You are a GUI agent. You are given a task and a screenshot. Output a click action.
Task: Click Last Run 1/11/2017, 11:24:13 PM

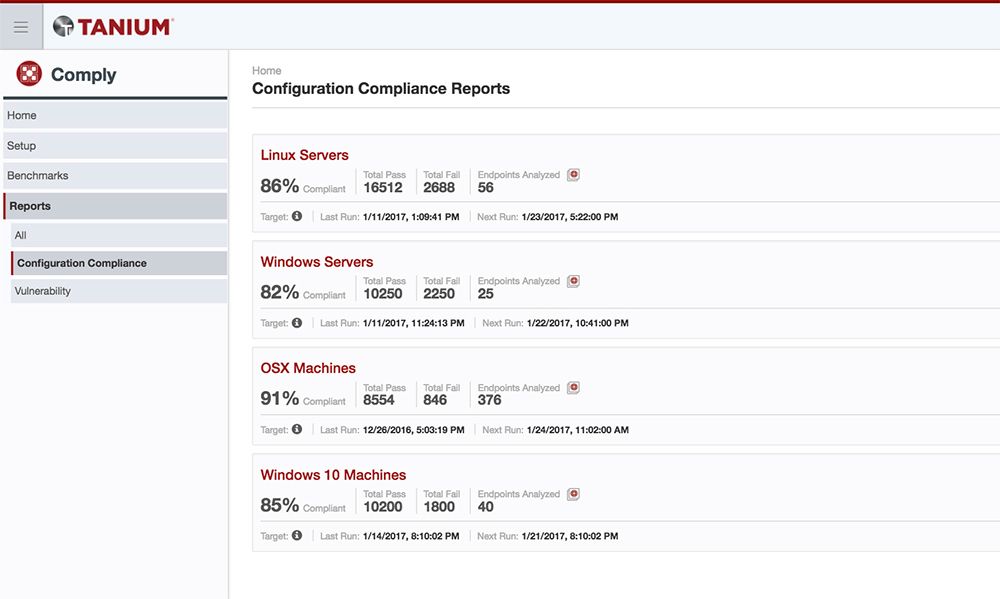click(413, 323)
